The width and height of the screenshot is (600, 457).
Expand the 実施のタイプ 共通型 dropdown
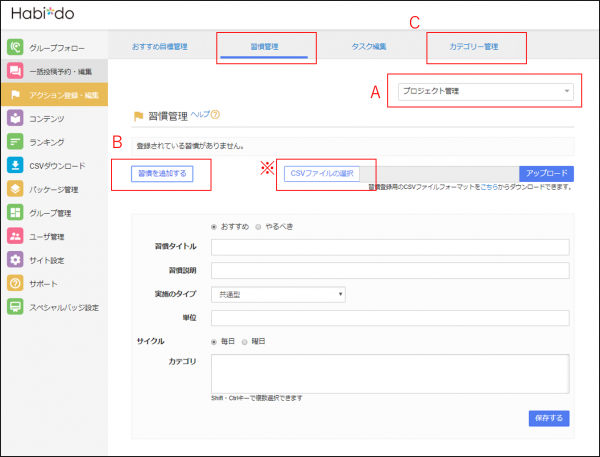(x=278, y=294)
